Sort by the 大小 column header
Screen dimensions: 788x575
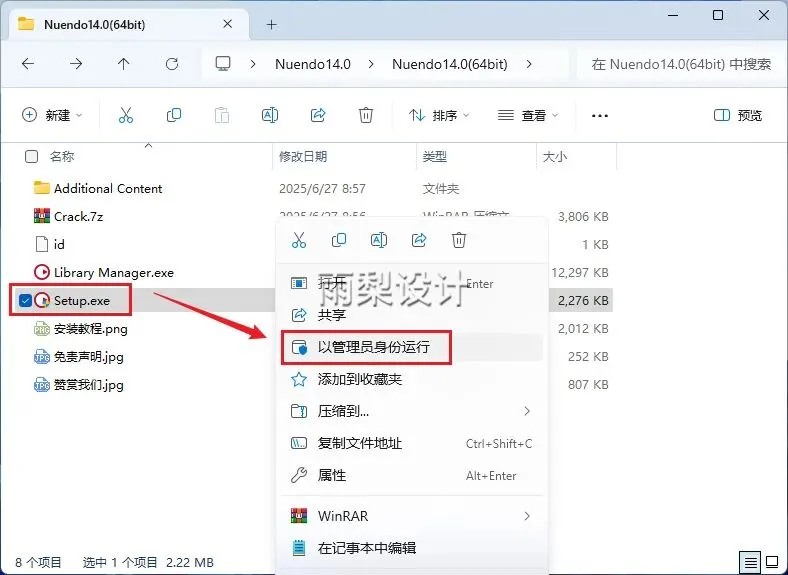555,156
